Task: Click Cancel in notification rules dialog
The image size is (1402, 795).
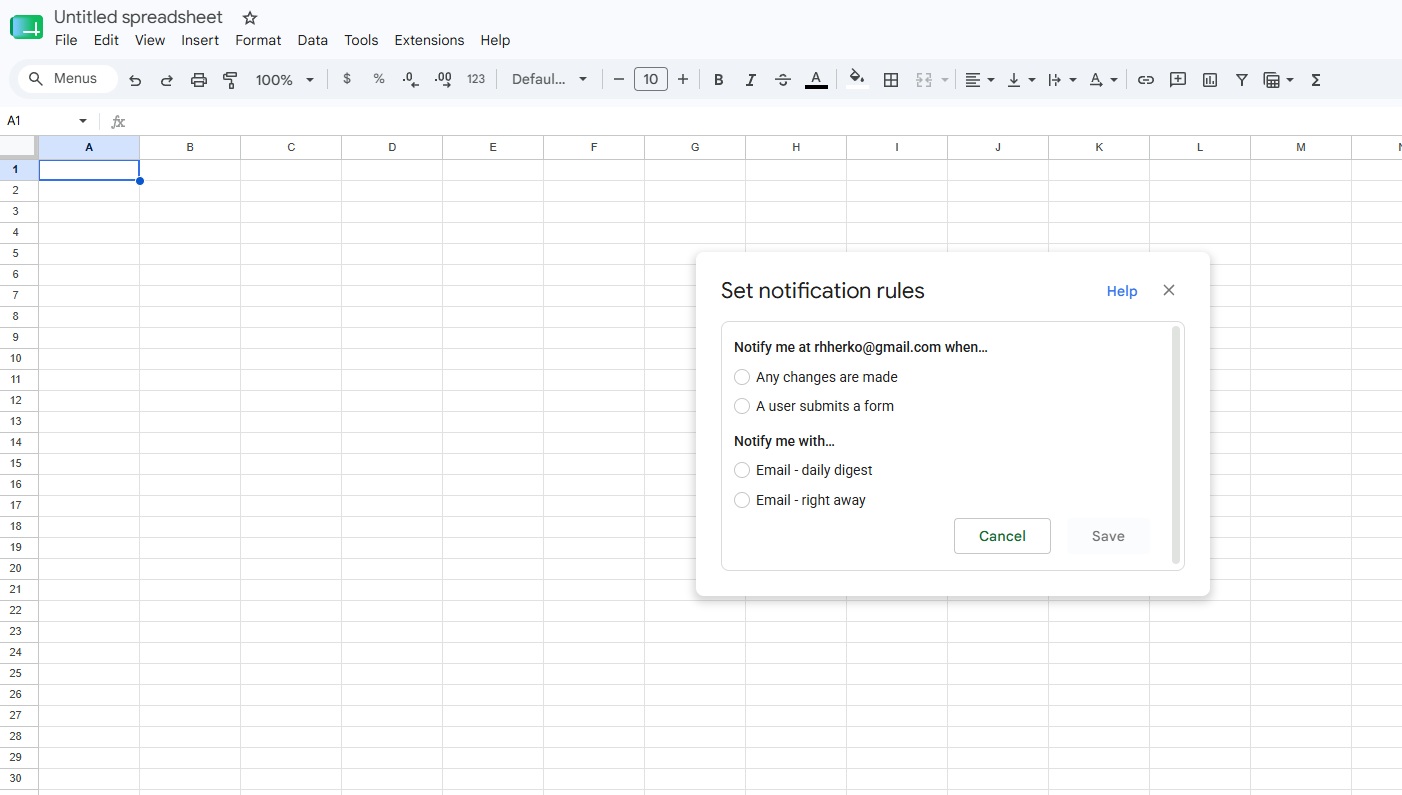Action: 1002,536
